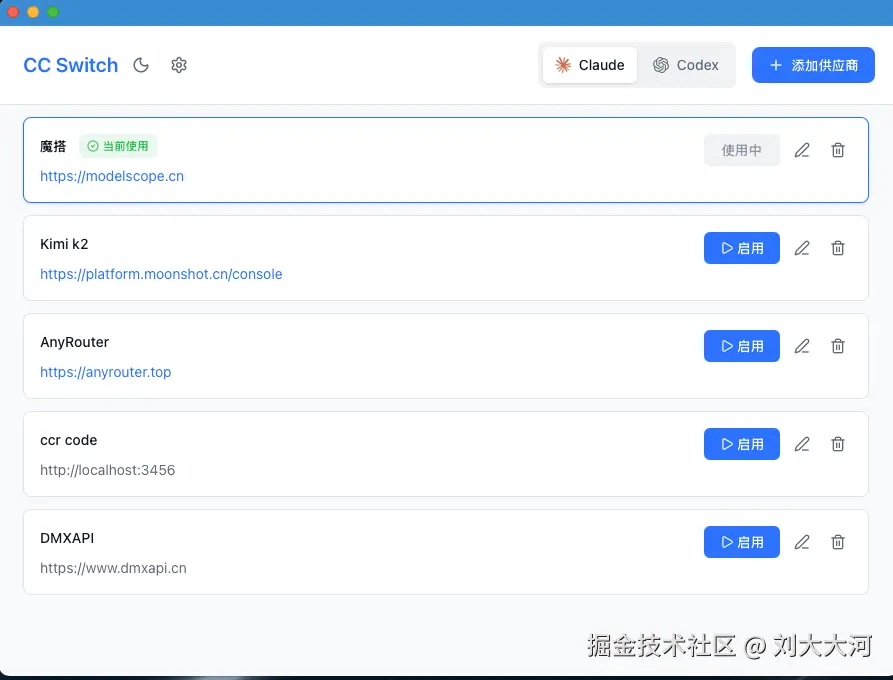Viewport: 893px width, 680px height.
Task: Click the 使用中 status button on 魔搭
Action: pos(743,150)
